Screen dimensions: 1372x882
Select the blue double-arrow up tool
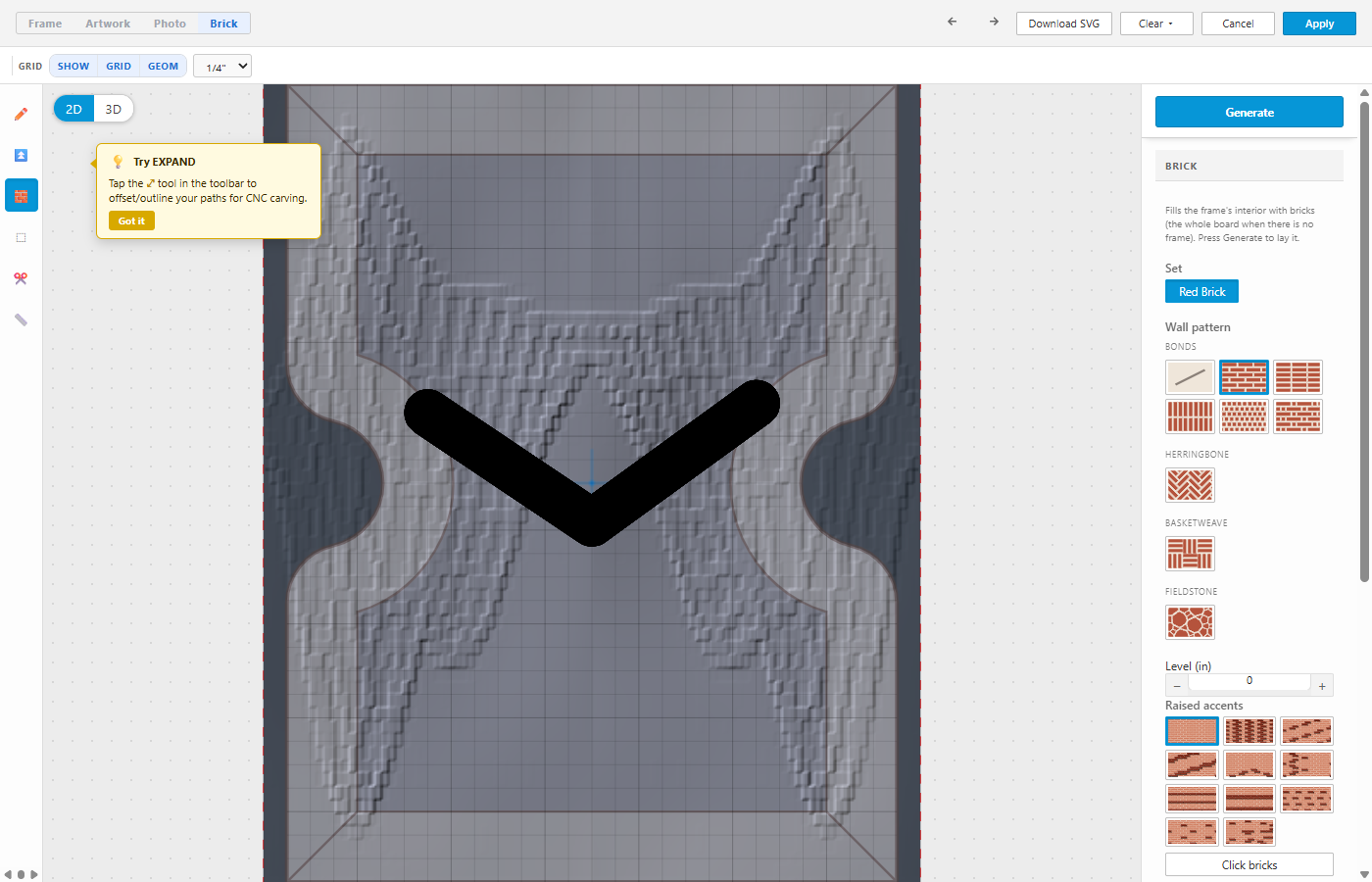coord(21,155)
